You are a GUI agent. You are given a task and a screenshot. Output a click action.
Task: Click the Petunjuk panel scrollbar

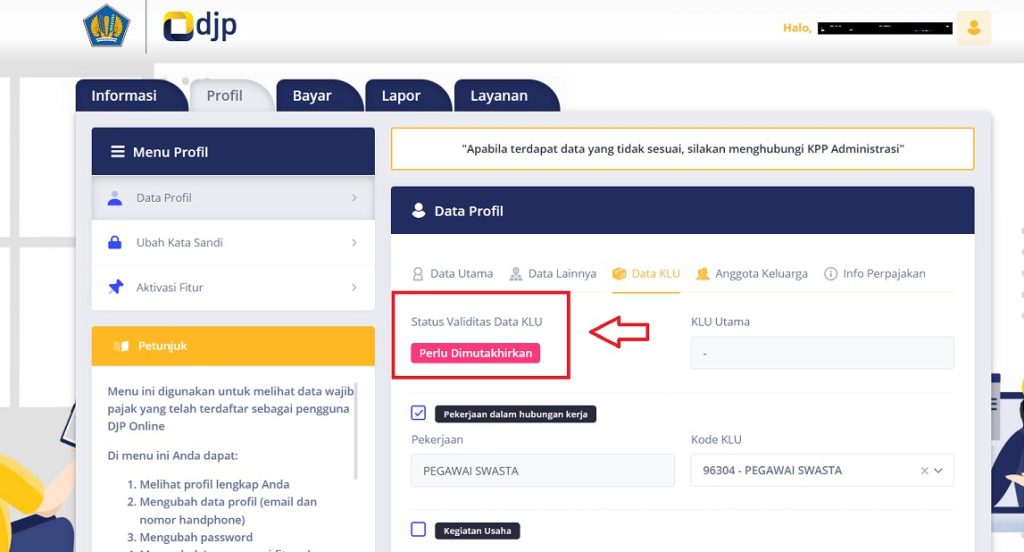[x=356, y=431]
